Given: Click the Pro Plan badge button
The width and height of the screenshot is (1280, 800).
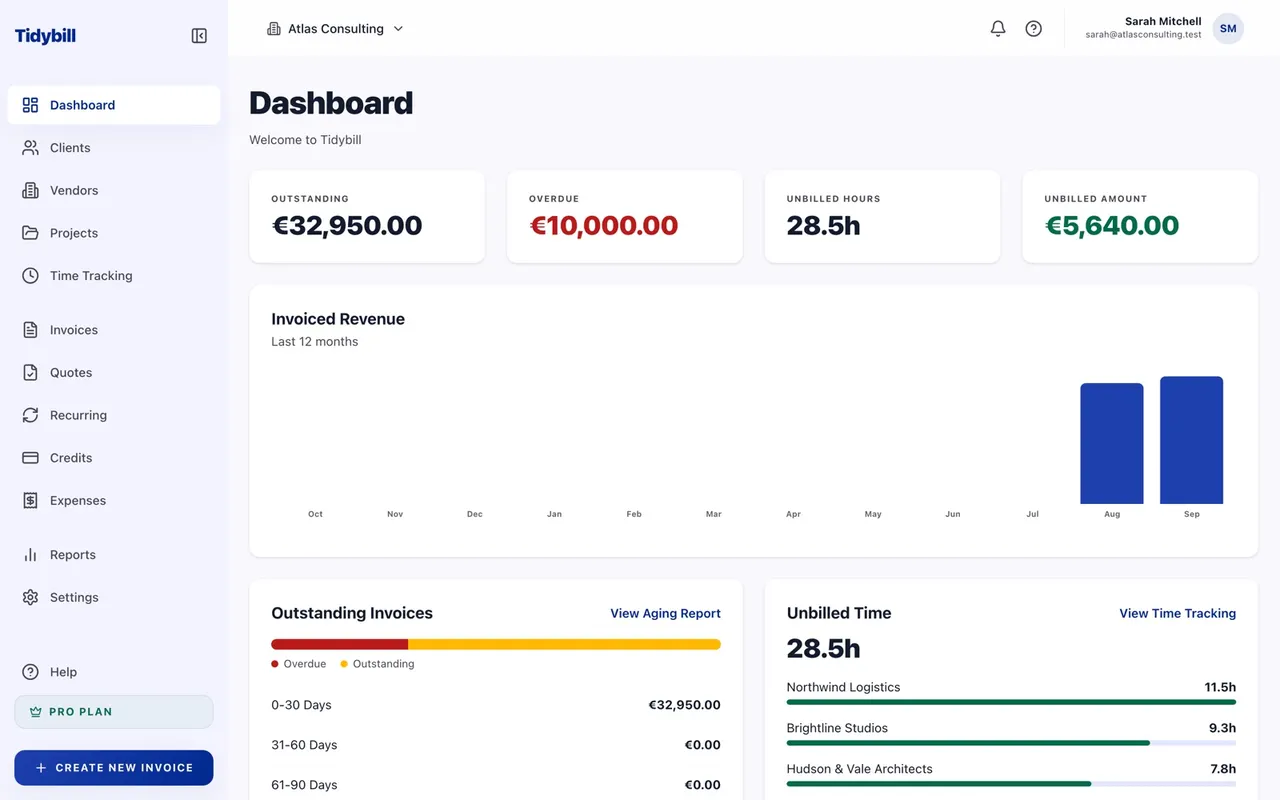Looking at the screenshot, I should (114, 712).
